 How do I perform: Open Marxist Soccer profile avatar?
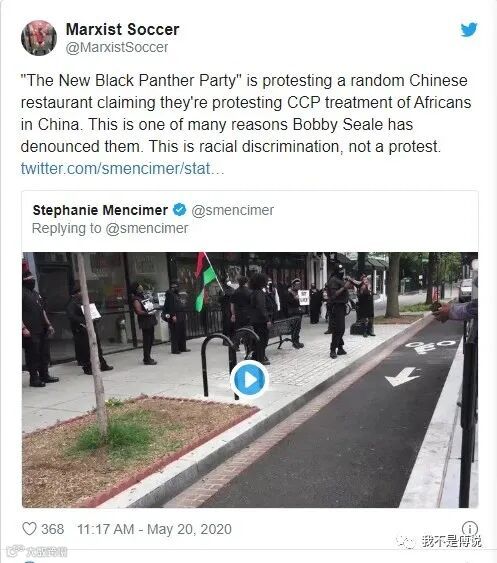pyautogui.click(x=39, y=38)
